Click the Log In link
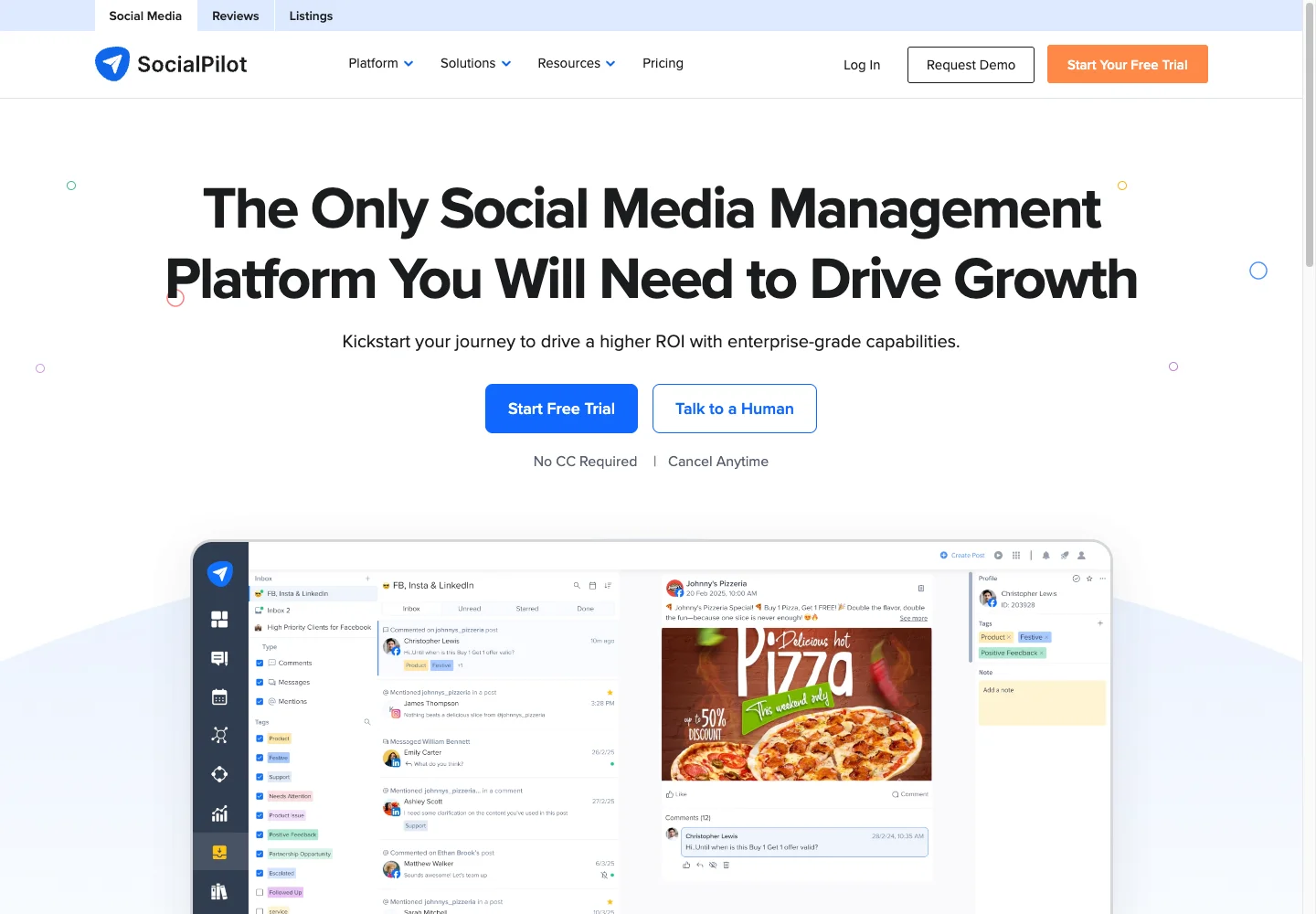 coord(862,65)
